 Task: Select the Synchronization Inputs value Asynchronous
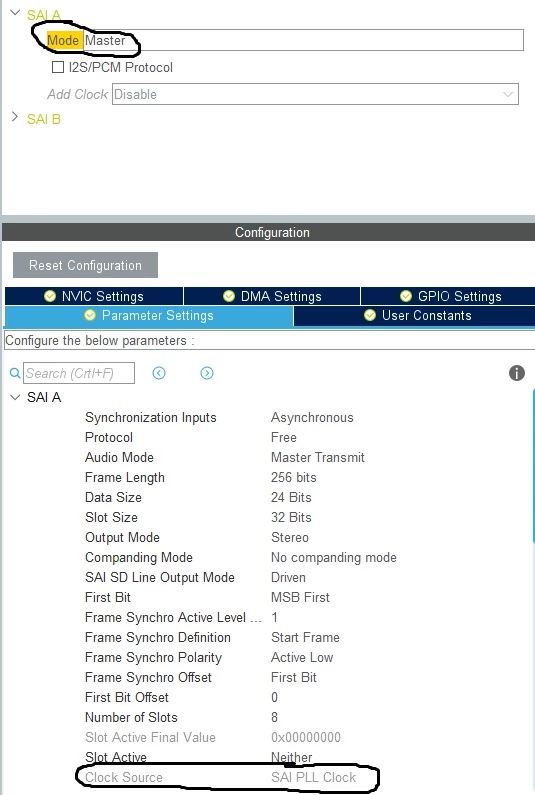312,417
